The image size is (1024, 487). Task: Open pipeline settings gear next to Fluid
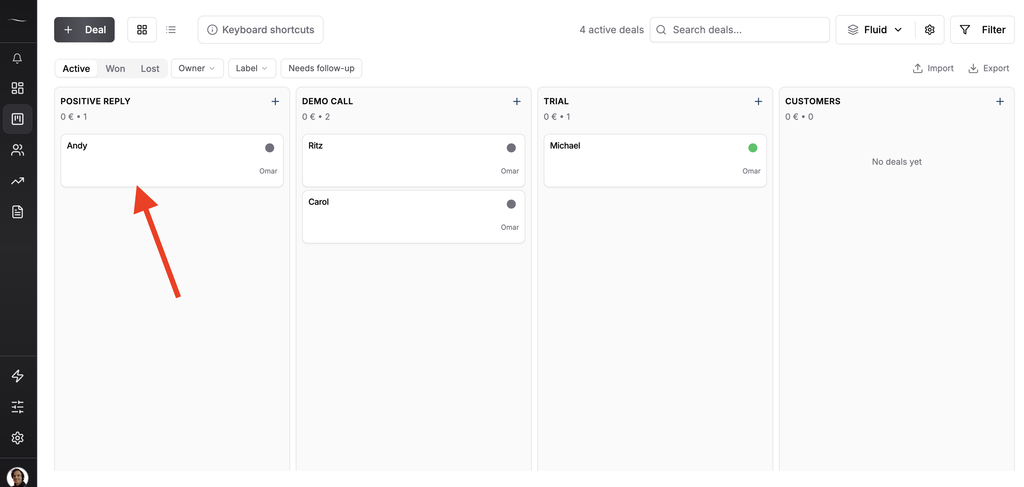pos(930,29)
